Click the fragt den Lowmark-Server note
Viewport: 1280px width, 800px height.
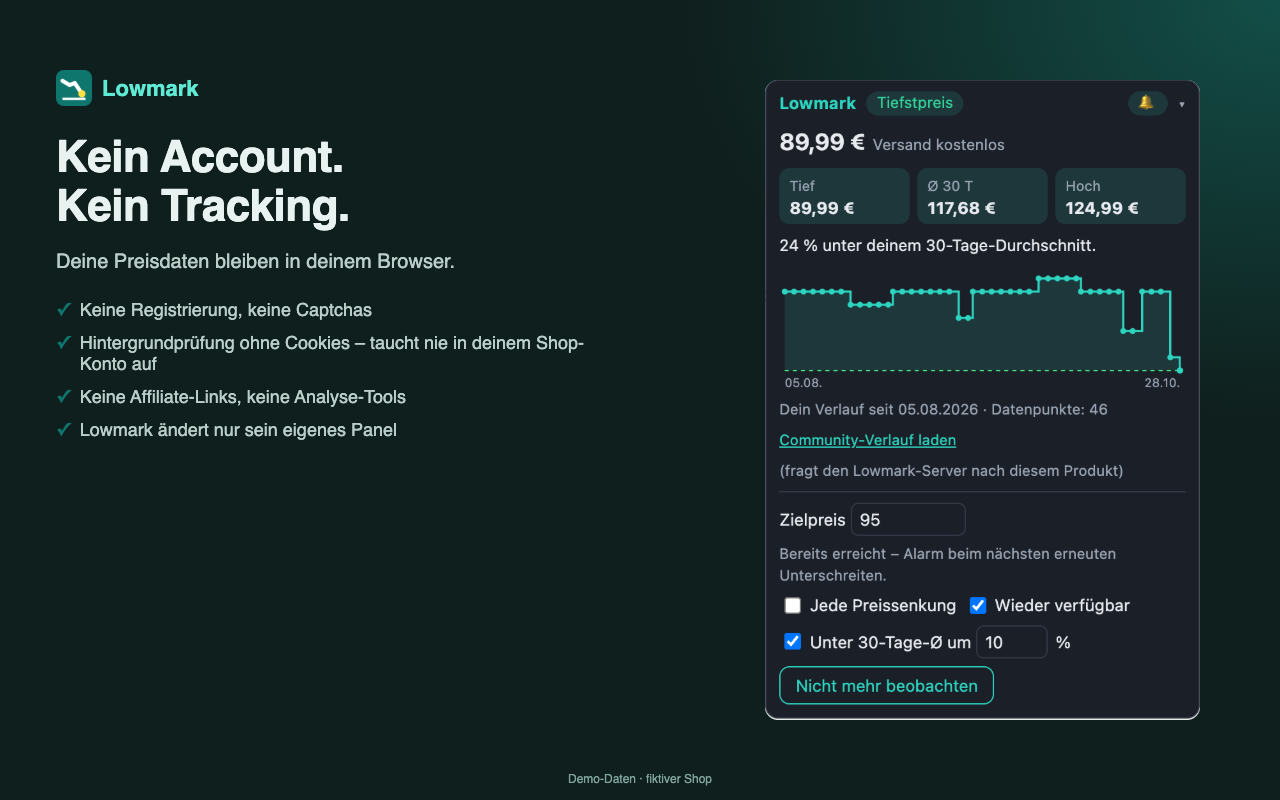(x=951, y=471)
